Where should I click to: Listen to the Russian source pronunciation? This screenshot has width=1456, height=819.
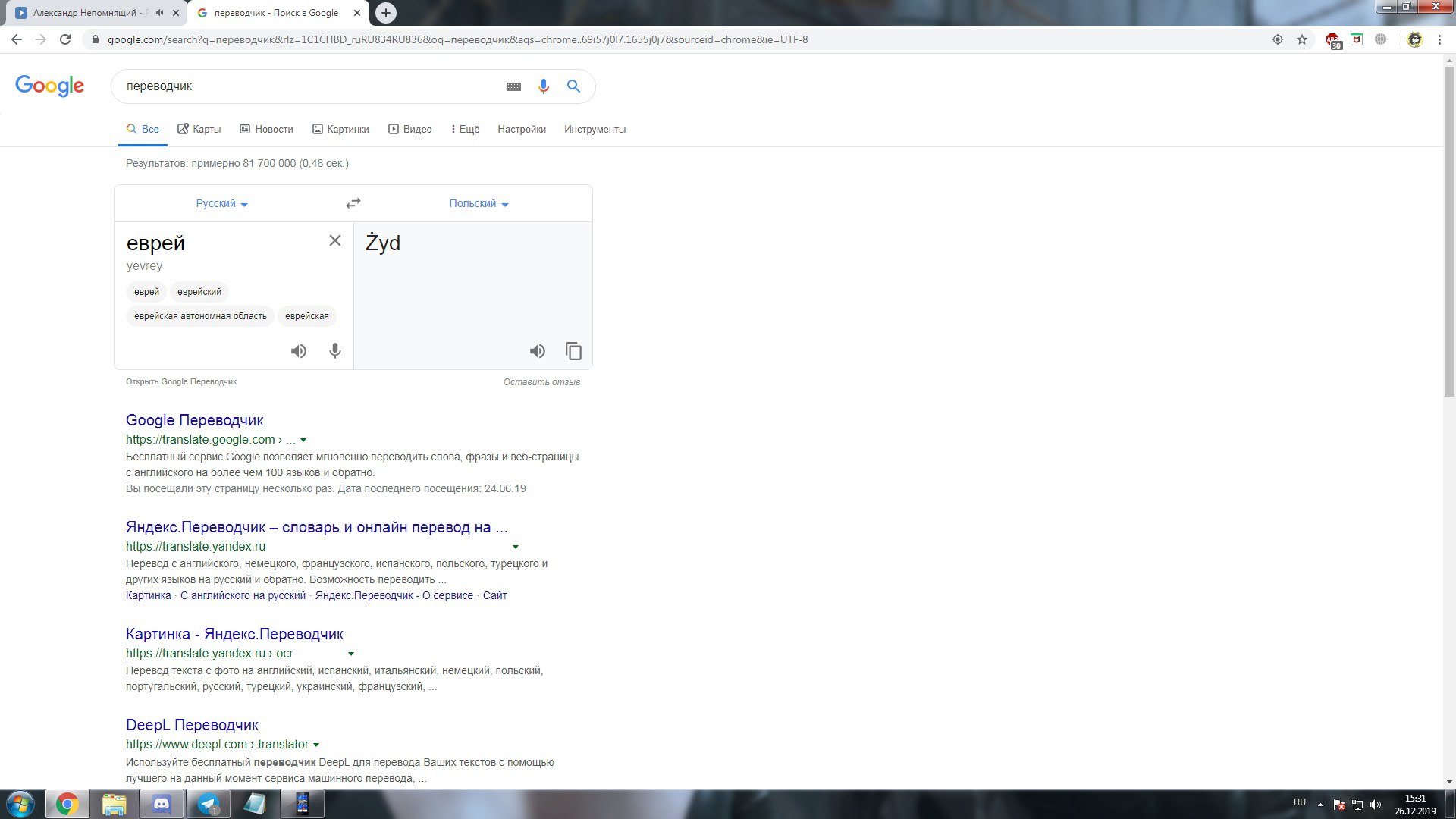pos(299,351)
